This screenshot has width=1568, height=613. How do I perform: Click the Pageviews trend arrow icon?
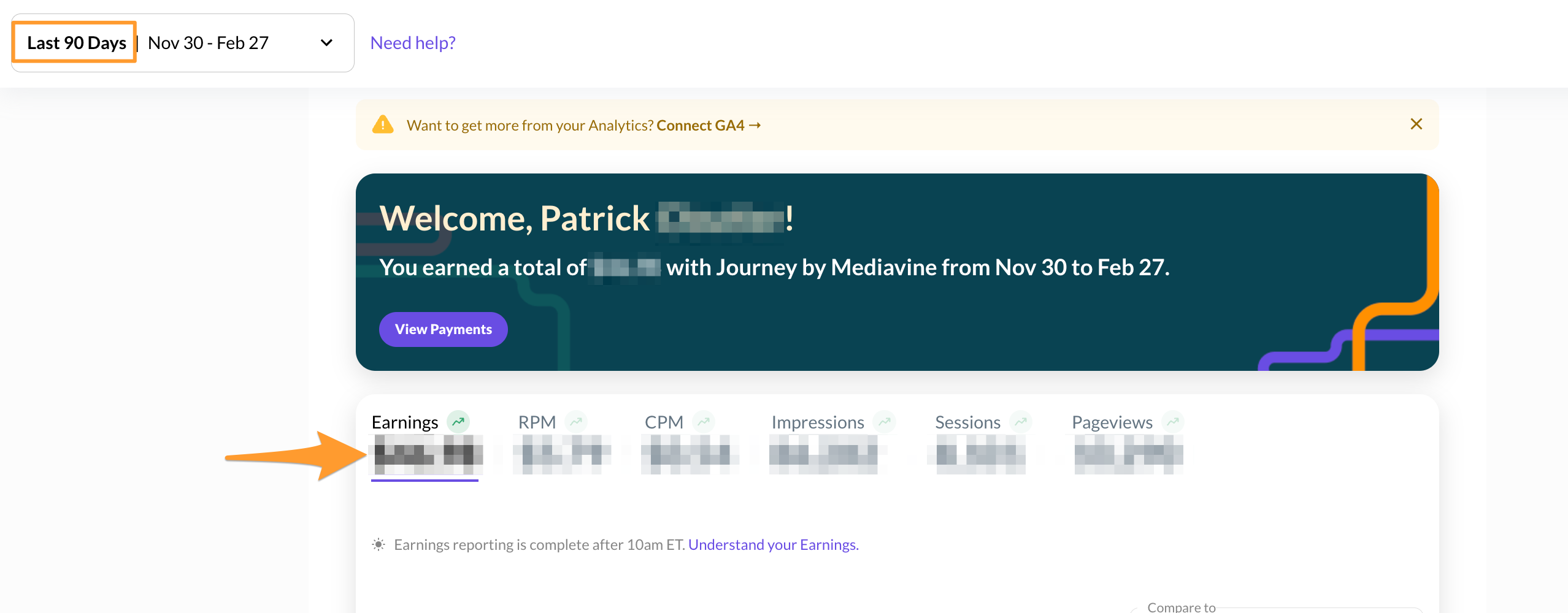pos(1172,422)
